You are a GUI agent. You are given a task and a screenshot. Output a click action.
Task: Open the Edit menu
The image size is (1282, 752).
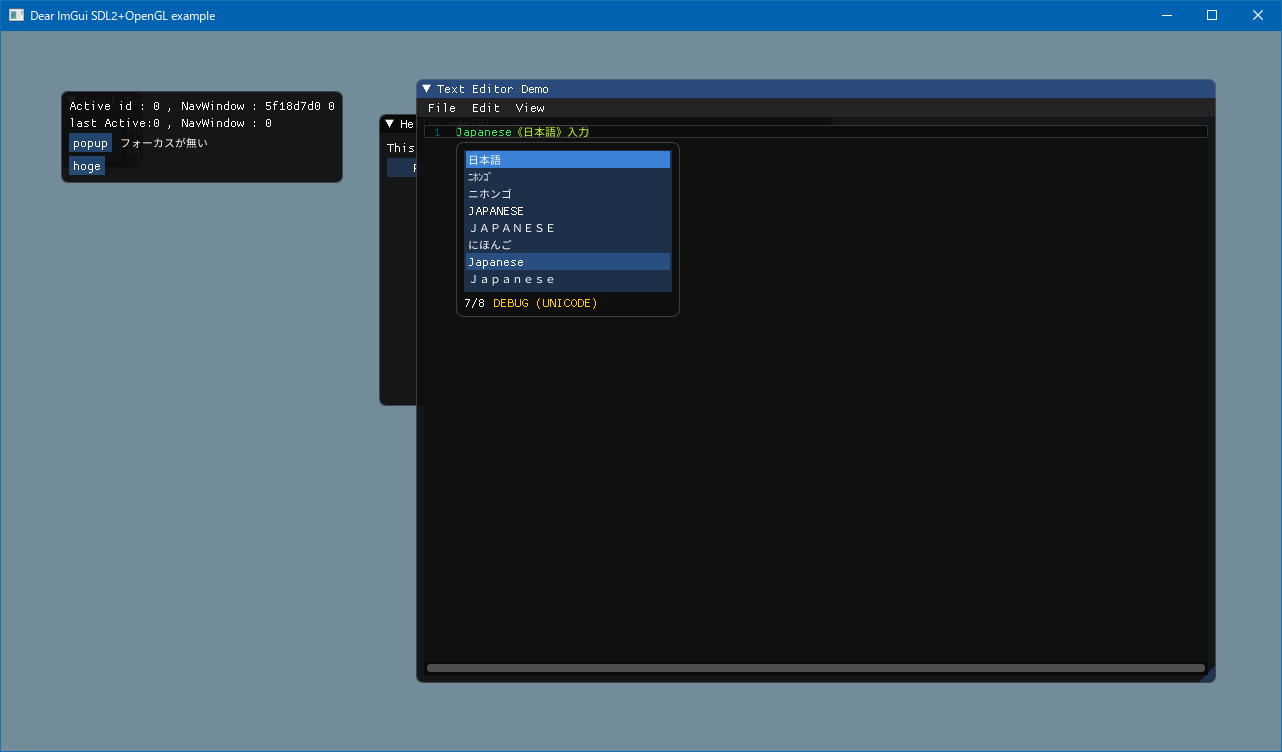tap(486, 108)
